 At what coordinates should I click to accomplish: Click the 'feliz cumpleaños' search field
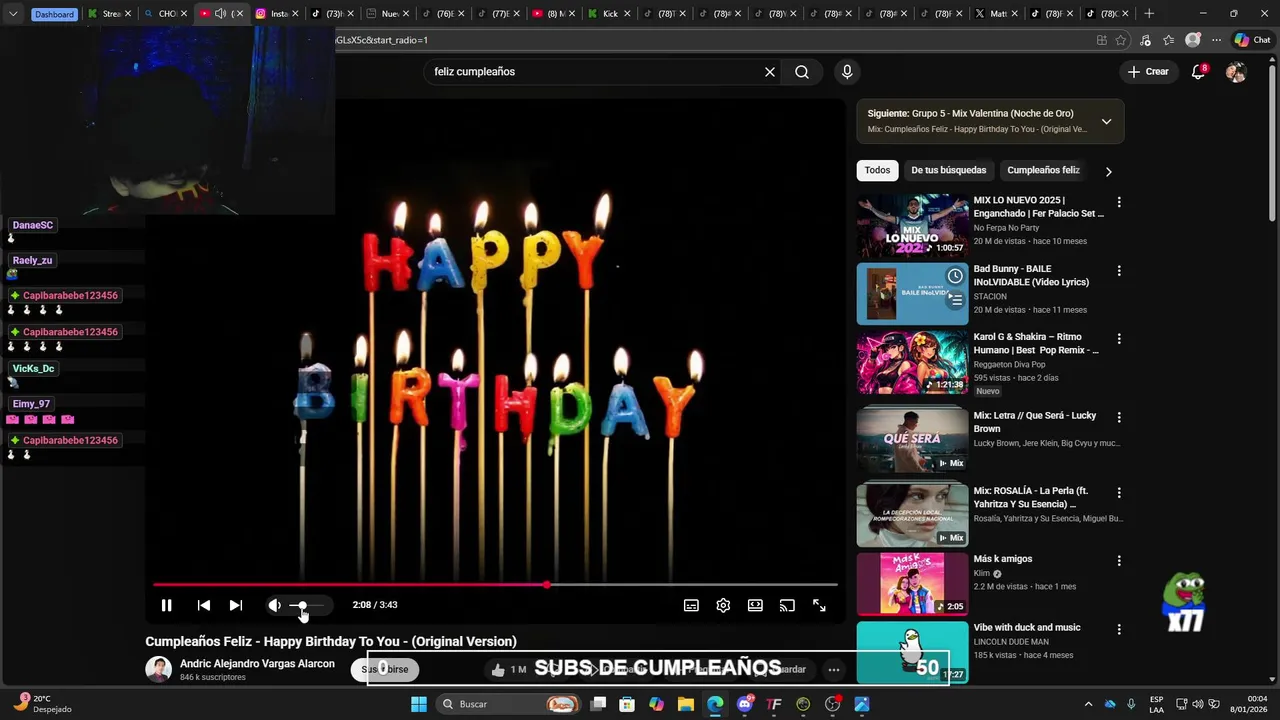[595, 72]
